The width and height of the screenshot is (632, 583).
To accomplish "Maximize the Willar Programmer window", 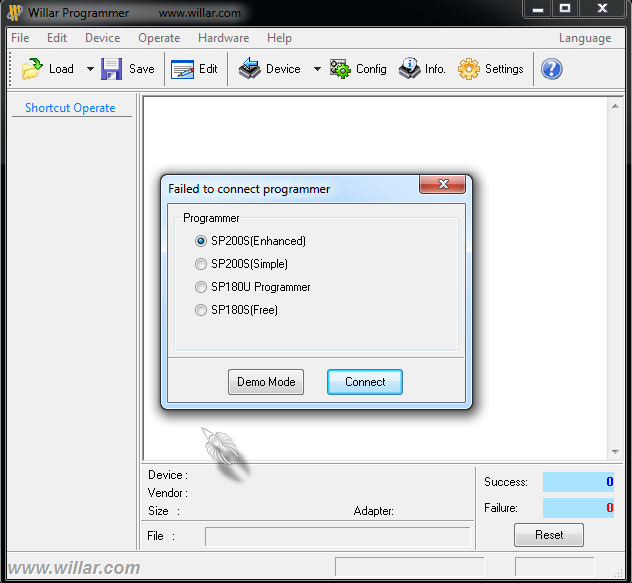I will [565, 8].
